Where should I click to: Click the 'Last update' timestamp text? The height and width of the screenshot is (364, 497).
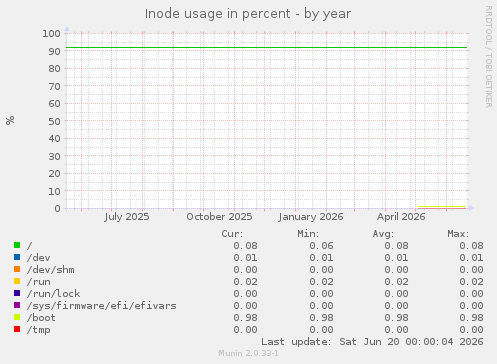point(372,342)
